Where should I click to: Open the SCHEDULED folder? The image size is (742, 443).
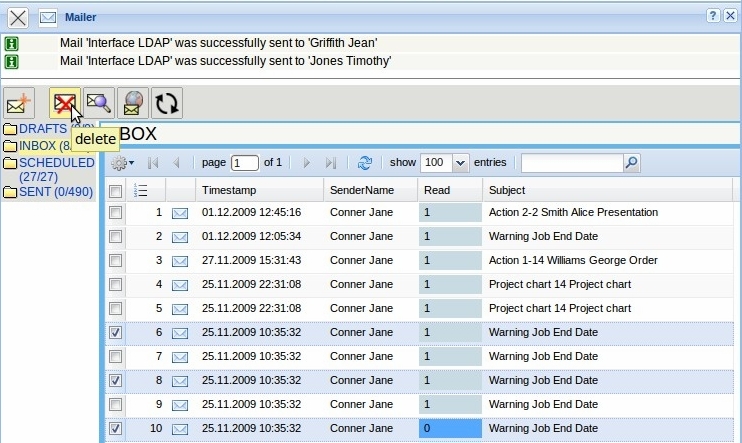click(x=56, y=162)
